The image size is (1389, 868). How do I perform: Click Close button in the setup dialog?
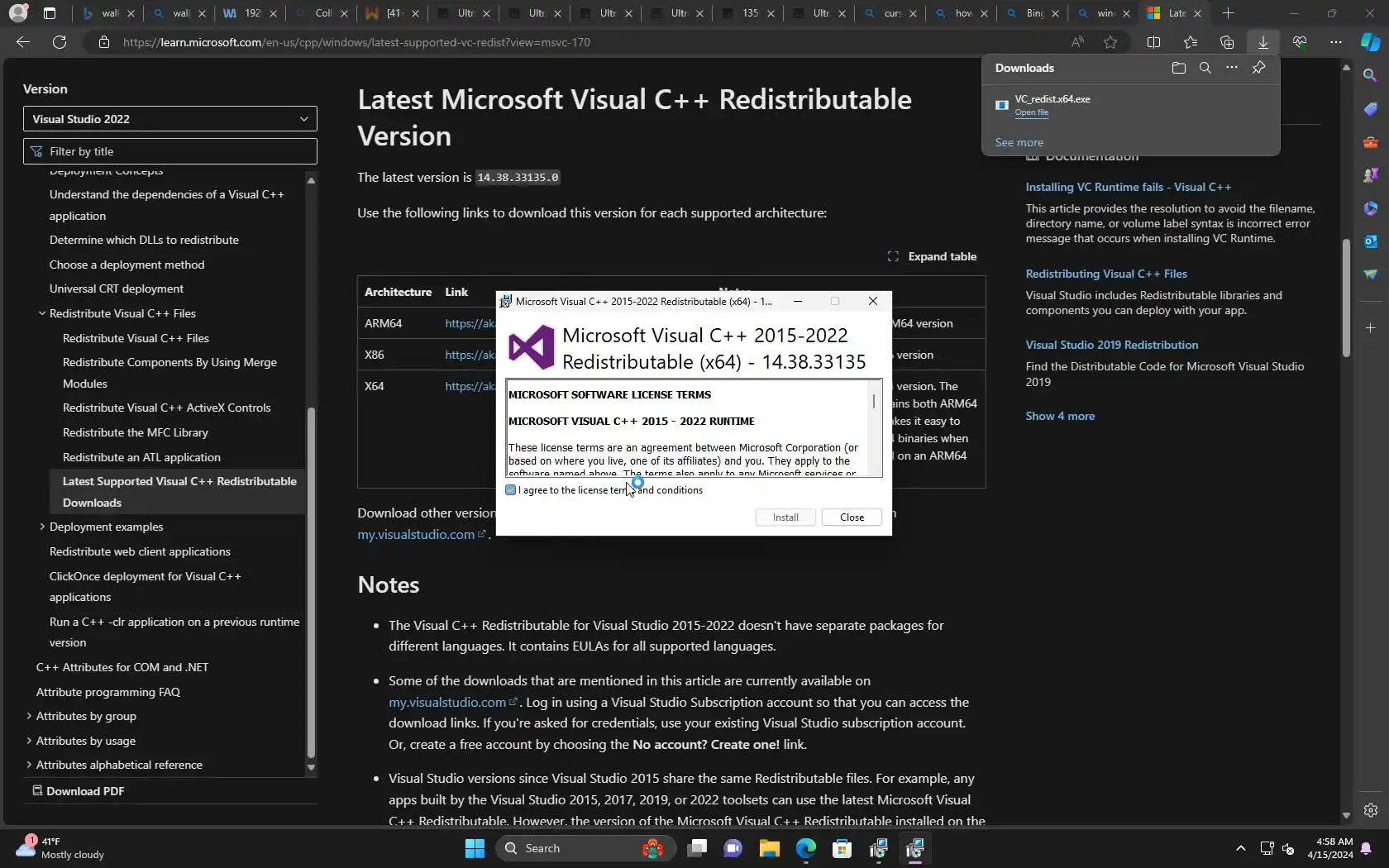pos(852,517)
